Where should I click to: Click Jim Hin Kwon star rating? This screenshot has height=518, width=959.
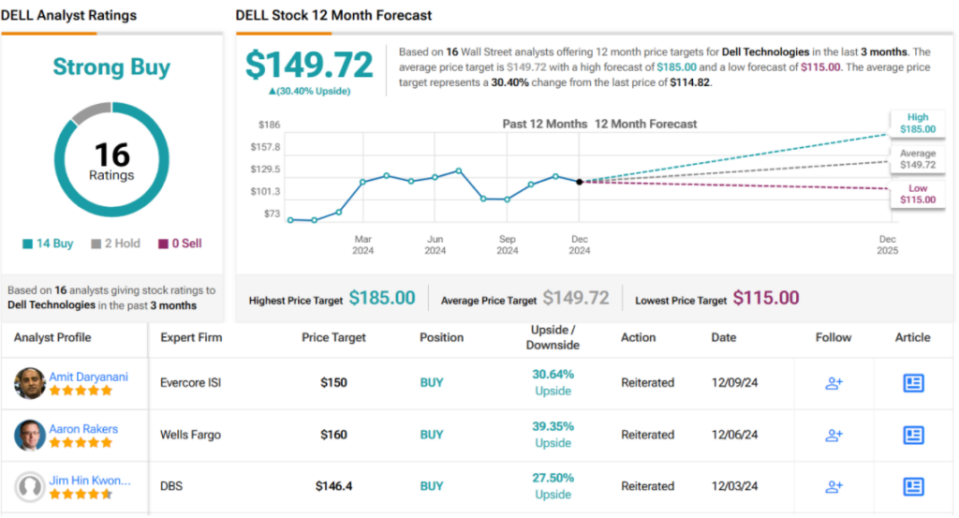click(x=81, y=494)
